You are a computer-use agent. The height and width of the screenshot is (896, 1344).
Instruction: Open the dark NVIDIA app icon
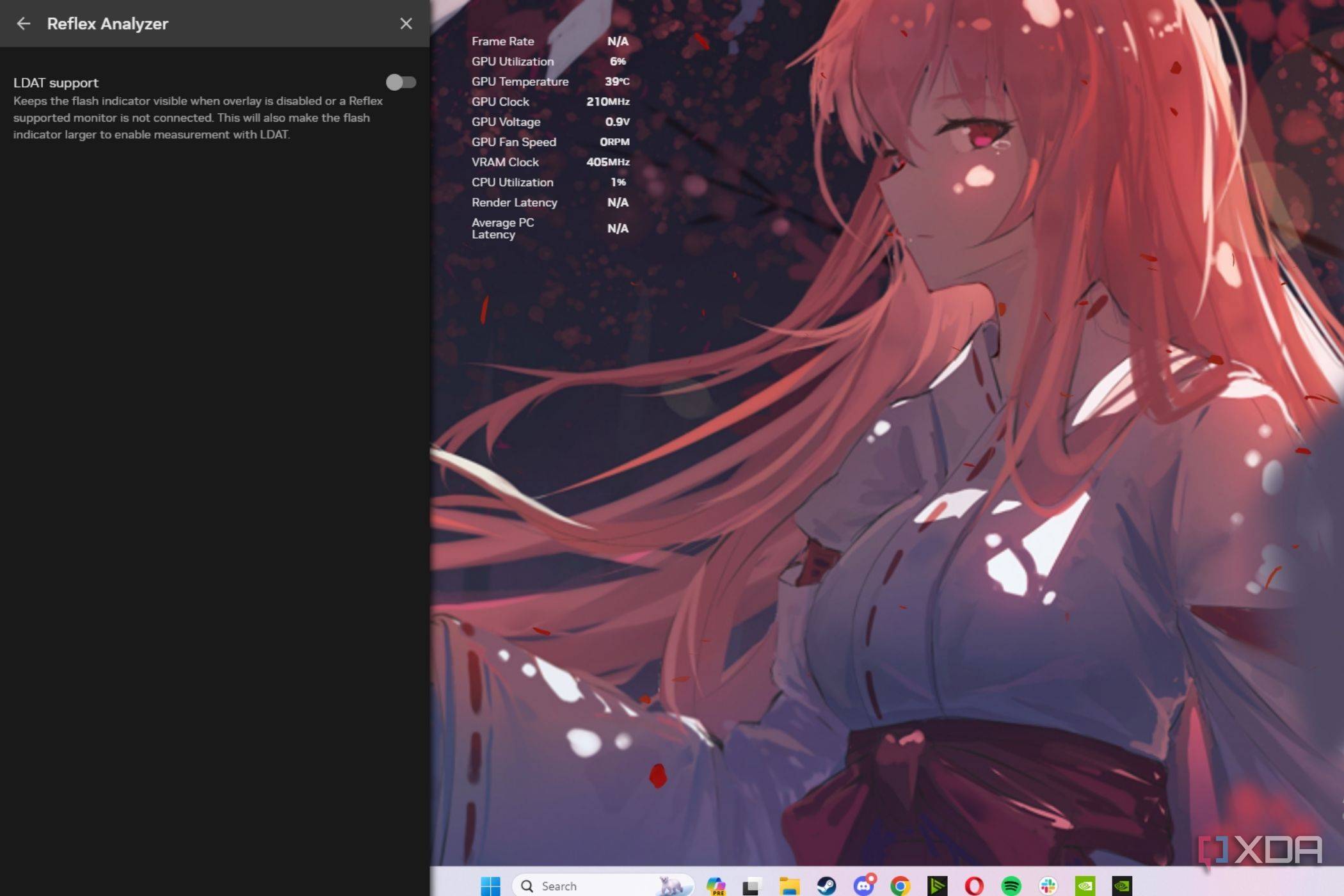(1122, 886)
